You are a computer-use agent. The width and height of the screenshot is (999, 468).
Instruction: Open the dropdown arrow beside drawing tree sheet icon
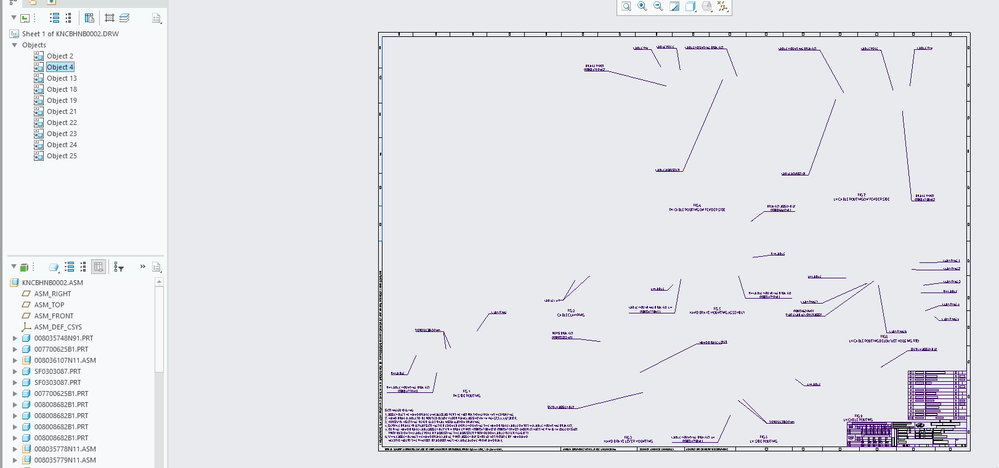click(14, 18)
